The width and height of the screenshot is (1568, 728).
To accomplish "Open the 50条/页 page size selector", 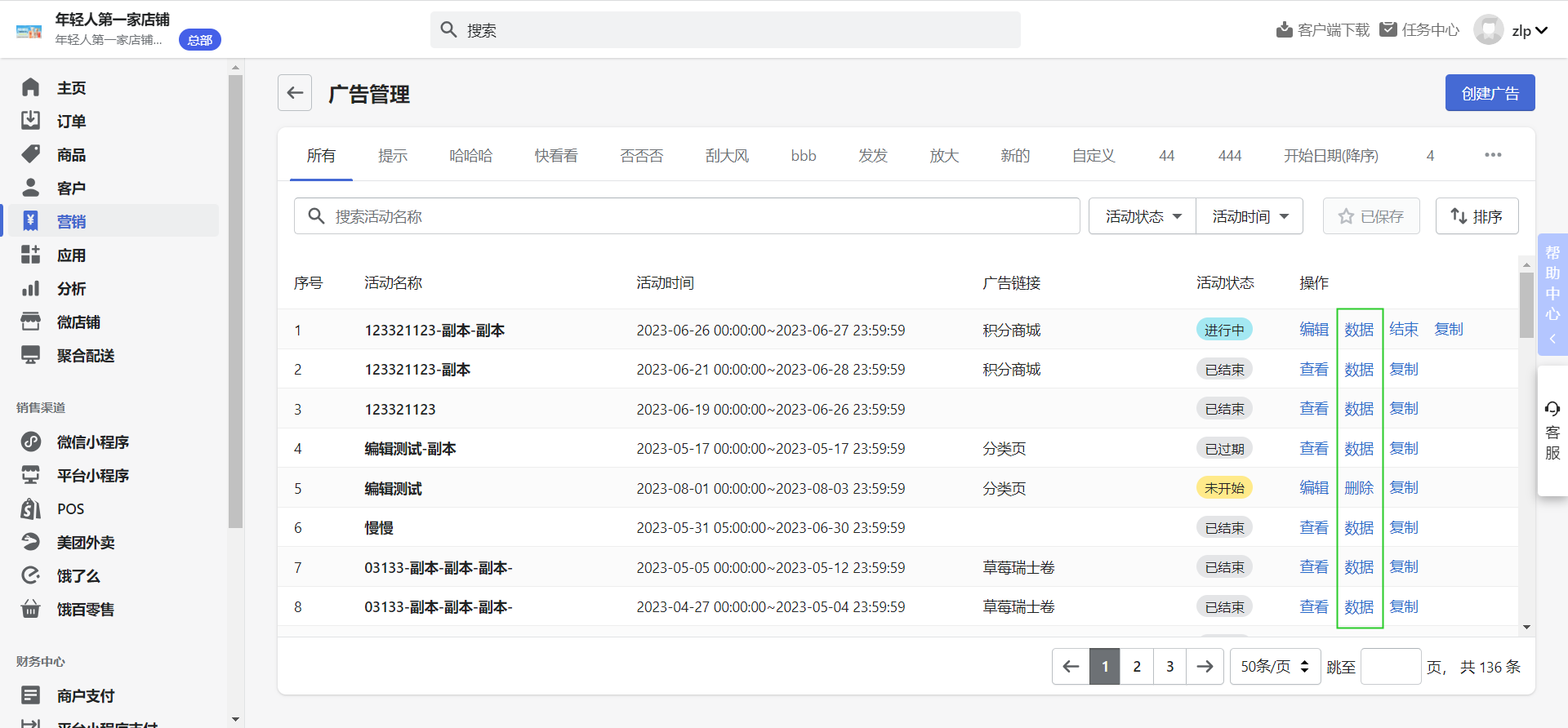I will pyautogui.click(x=1275, y=667).
